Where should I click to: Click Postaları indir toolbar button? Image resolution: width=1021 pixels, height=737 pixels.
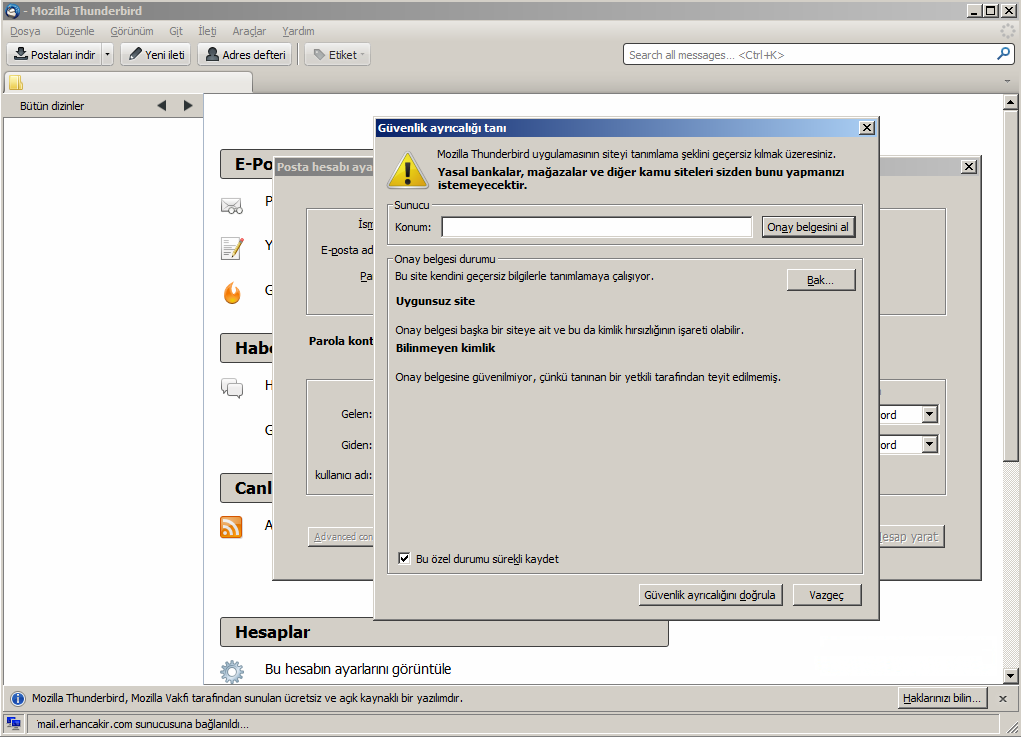click(55, 55)
